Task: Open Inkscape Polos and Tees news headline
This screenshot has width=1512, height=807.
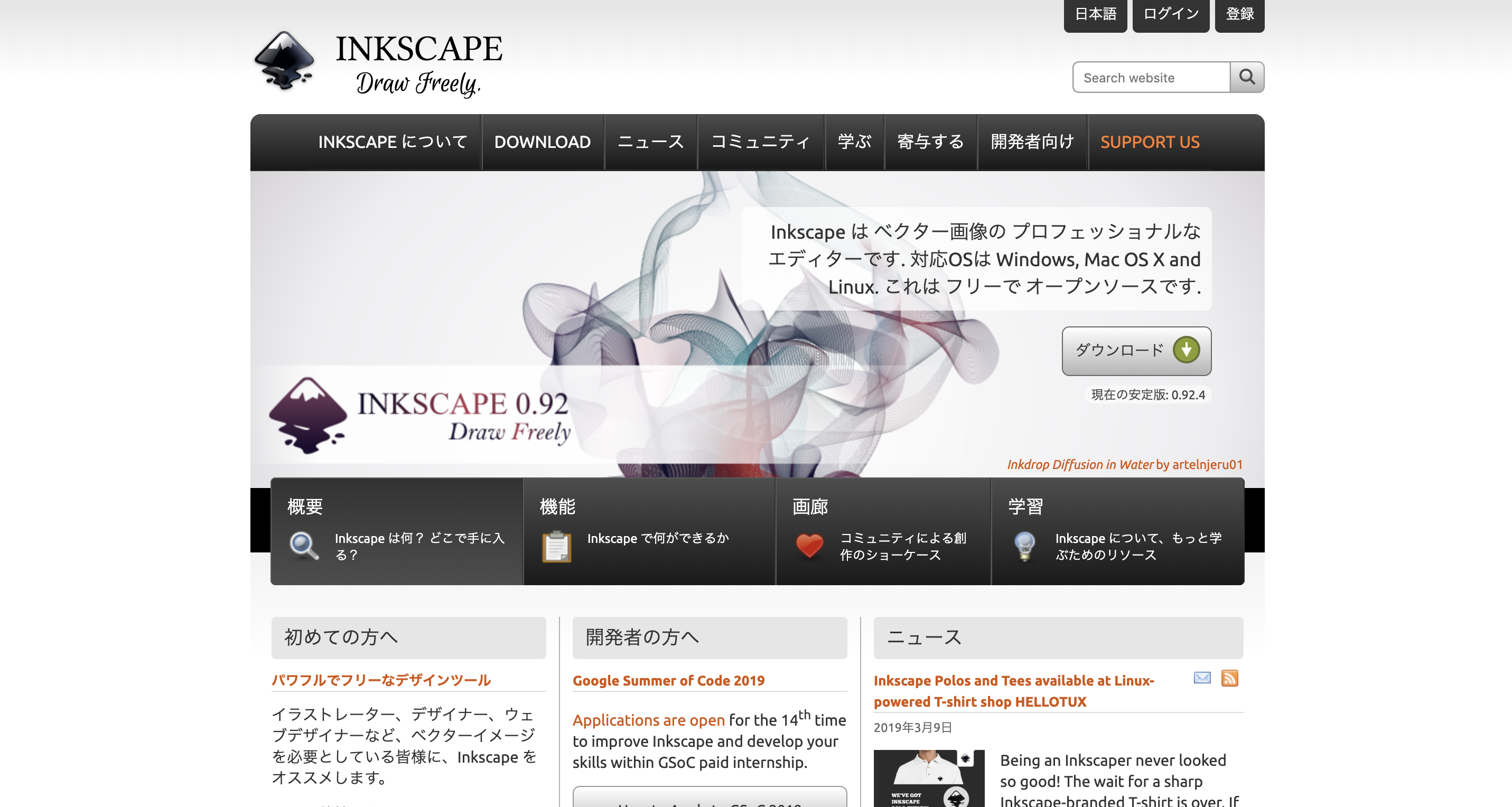Action: pyautogui.click(x=1014, y=691)
